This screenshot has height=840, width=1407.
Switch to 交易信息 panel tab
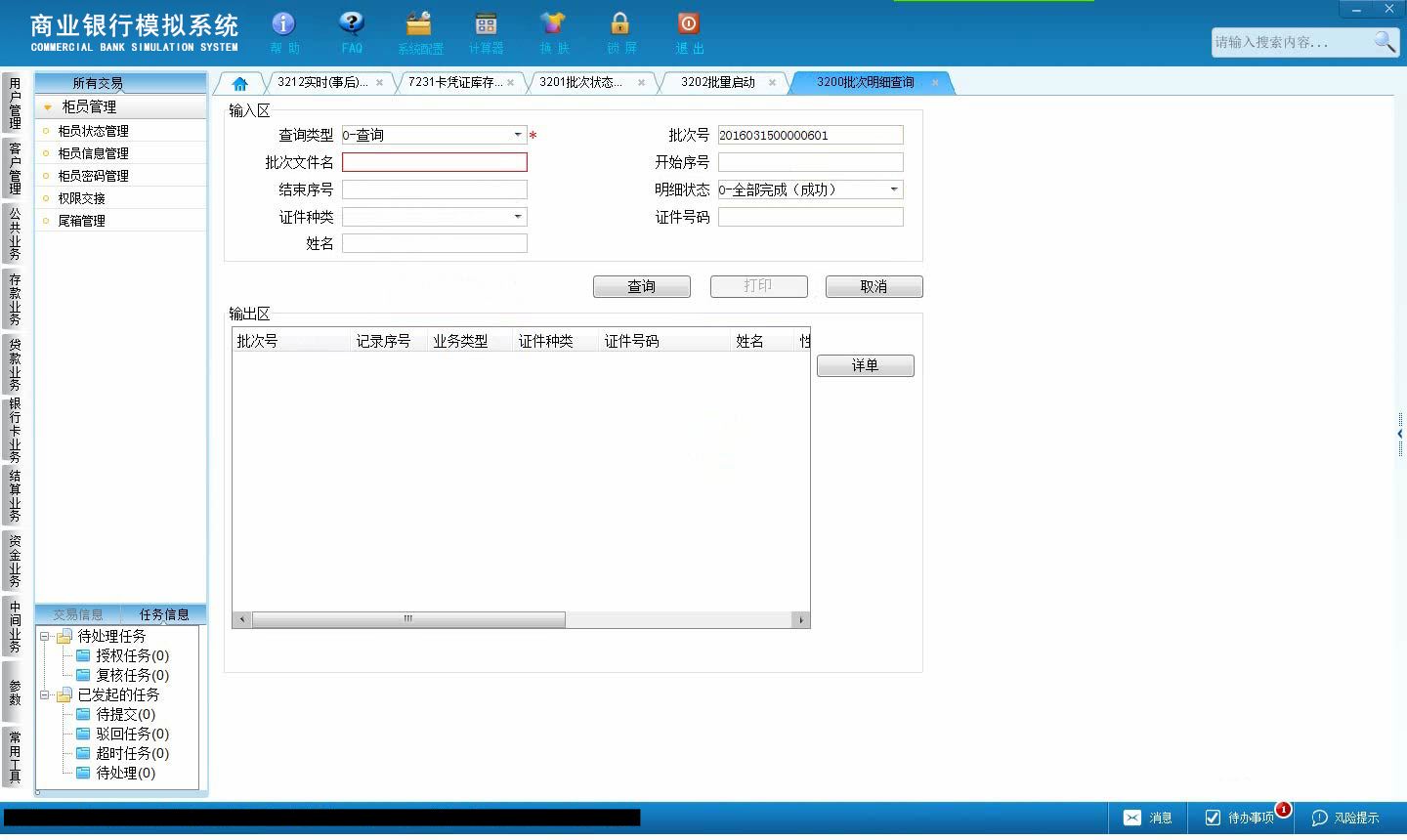point(78,614)
